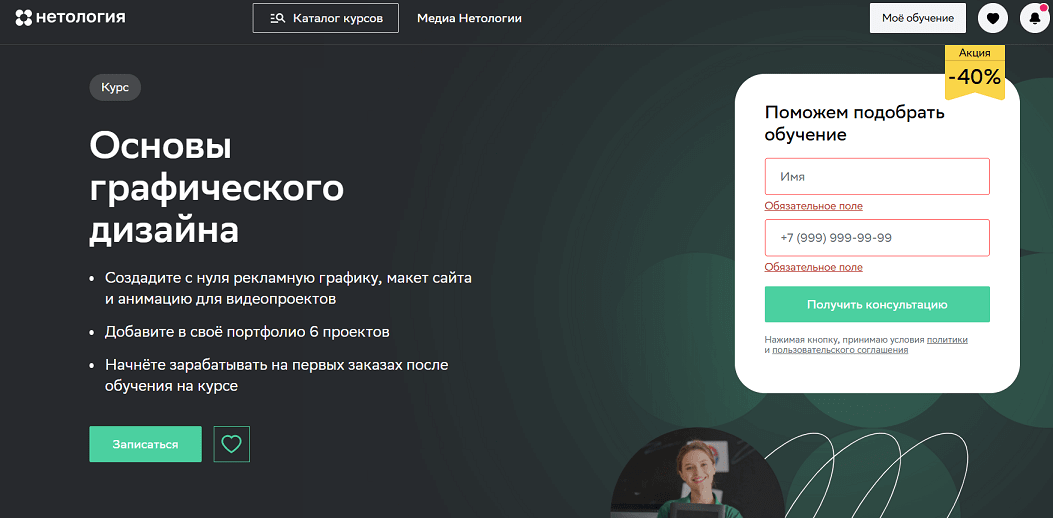Click Поможем подобрать обучение heading
This screenshot has height=518, width=1053.
855,124
